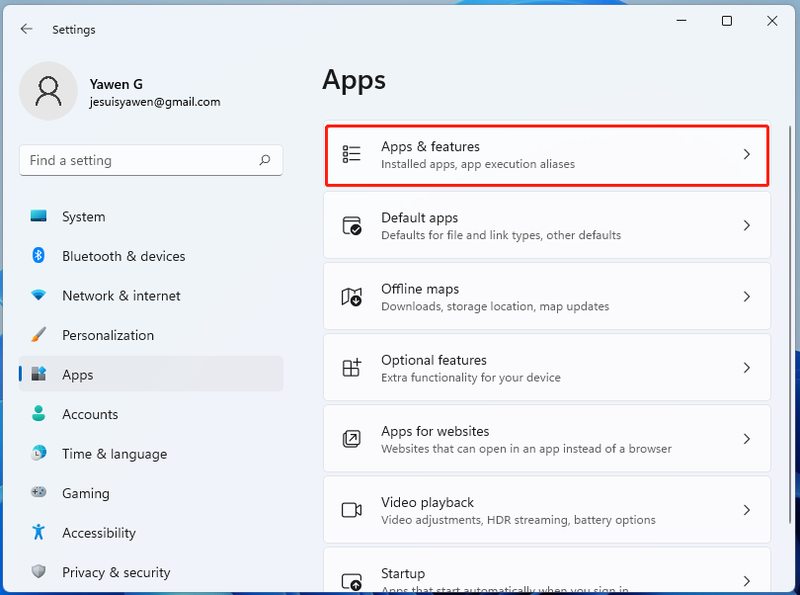Click the Startup icon

pyautogui.click(x=352, y=581)
